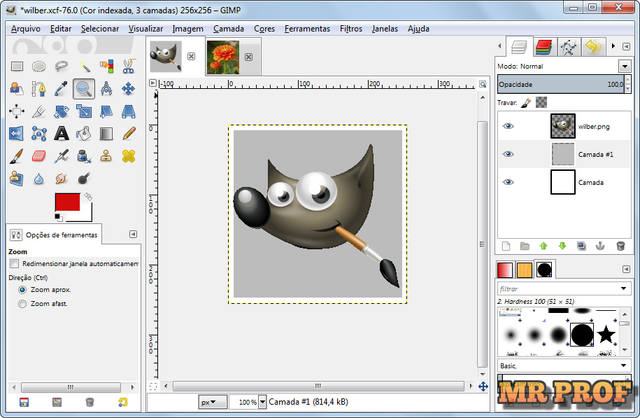Select the Eraser tool
This screenshot has width=640, height=418.
(x=39, y=156)
